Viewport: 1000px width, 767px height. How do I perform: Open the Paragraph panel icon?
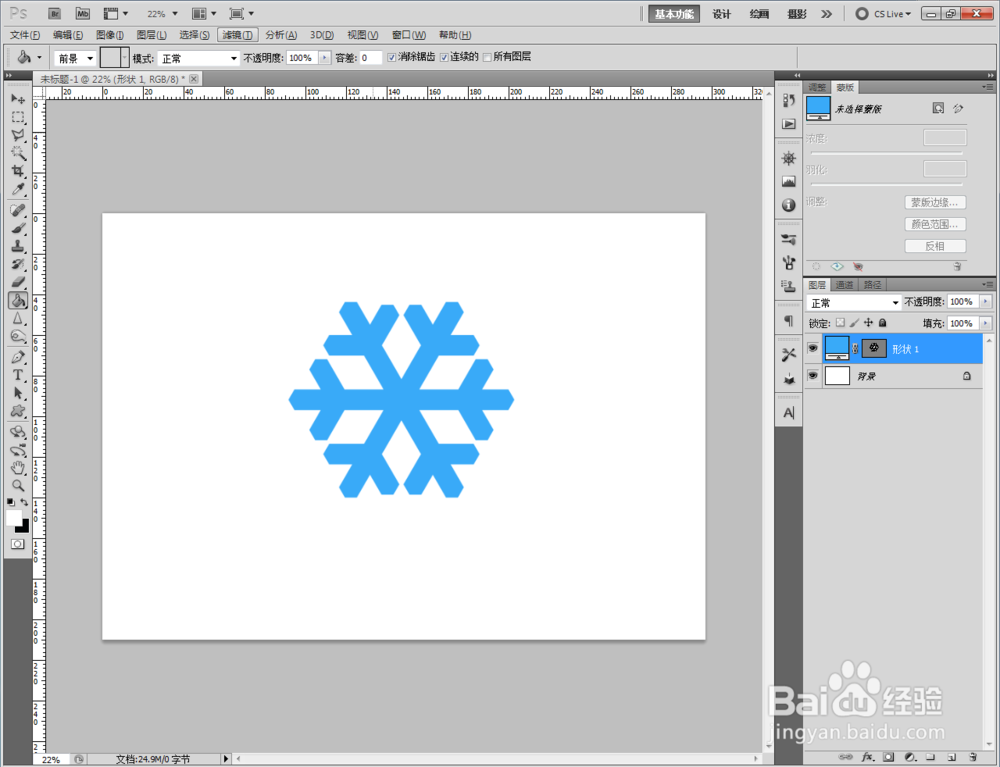point(789,321)
